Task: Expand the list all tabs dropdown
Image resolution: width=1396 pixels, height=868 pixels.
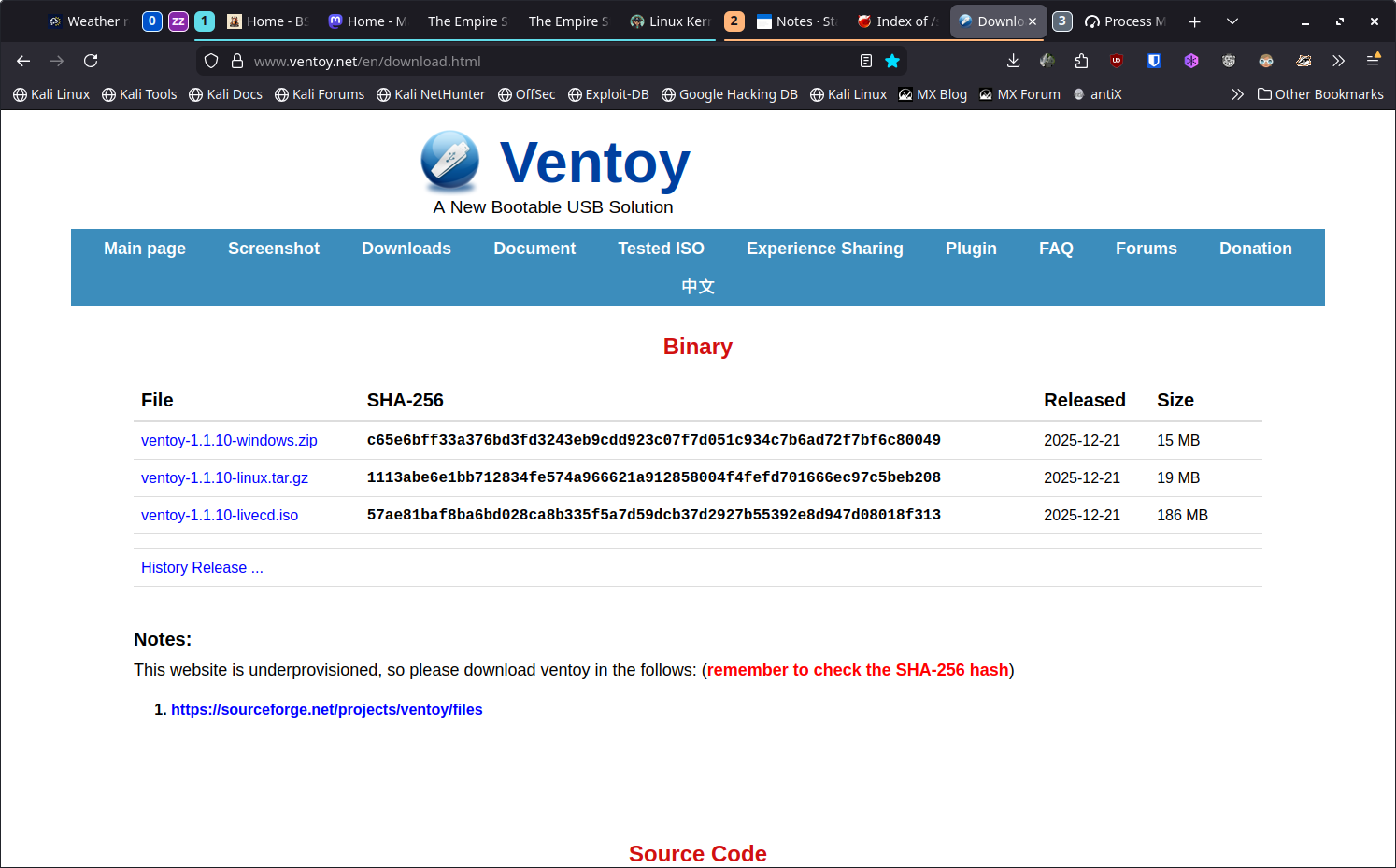Action: pyautogui.click(x=1232, y=21)
